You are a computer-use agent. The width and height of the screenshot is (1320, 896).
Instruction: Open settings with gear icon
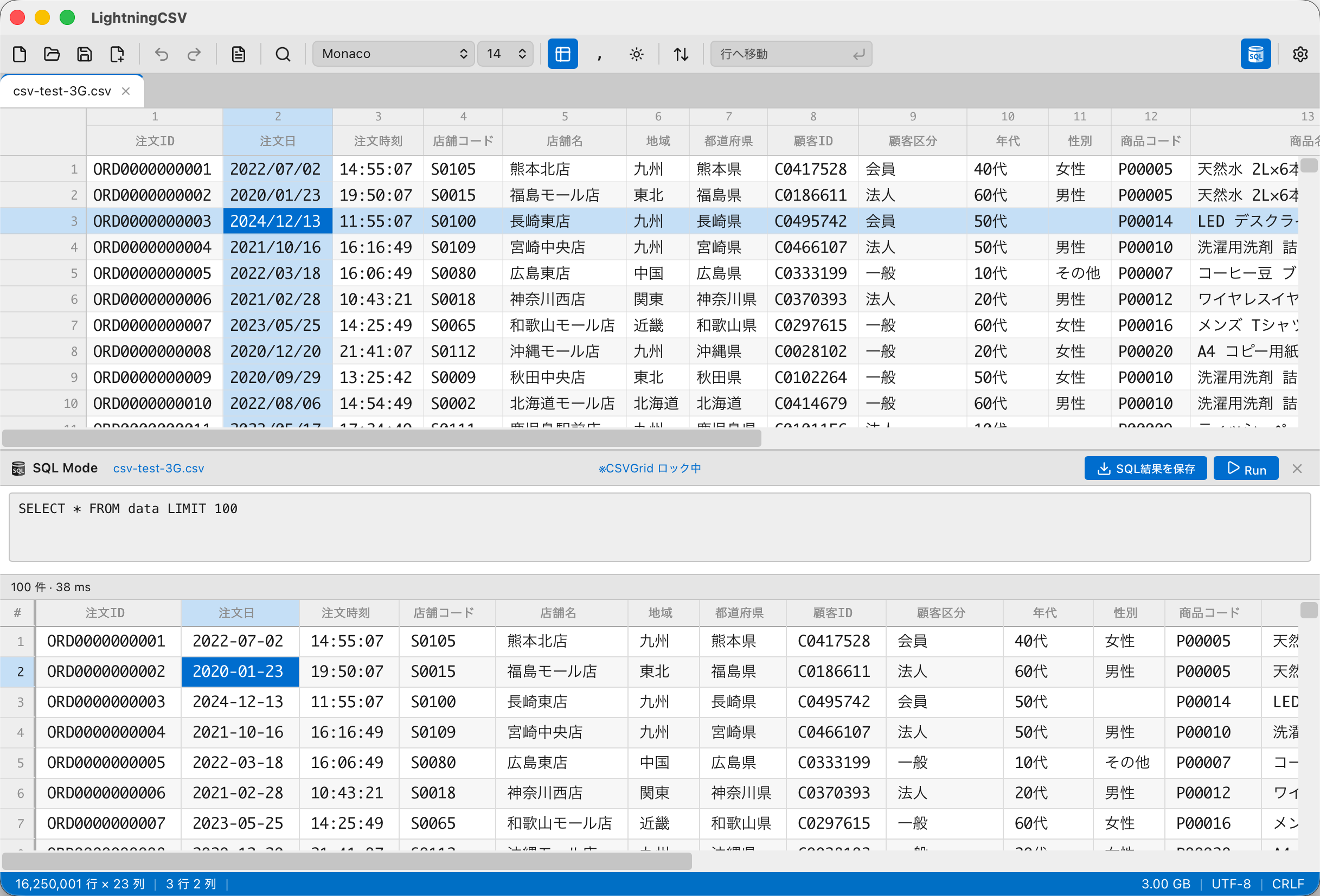click(x=1300, y=54)
